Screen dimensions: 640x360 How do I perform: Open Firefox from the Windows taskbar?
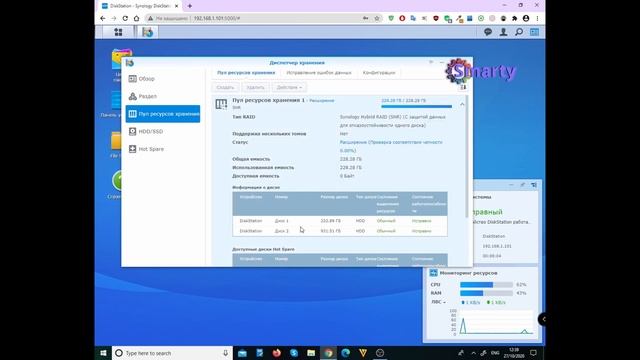277,353
